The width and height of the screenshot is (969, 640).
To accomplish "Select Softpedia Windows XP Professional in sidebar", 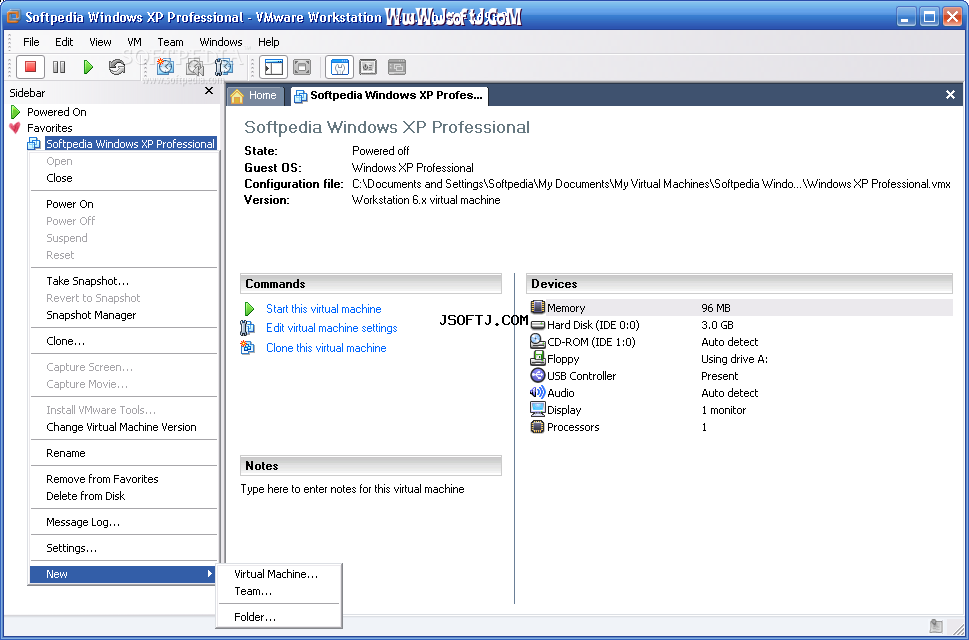I will pyautogui.click(x=130, y=144).
